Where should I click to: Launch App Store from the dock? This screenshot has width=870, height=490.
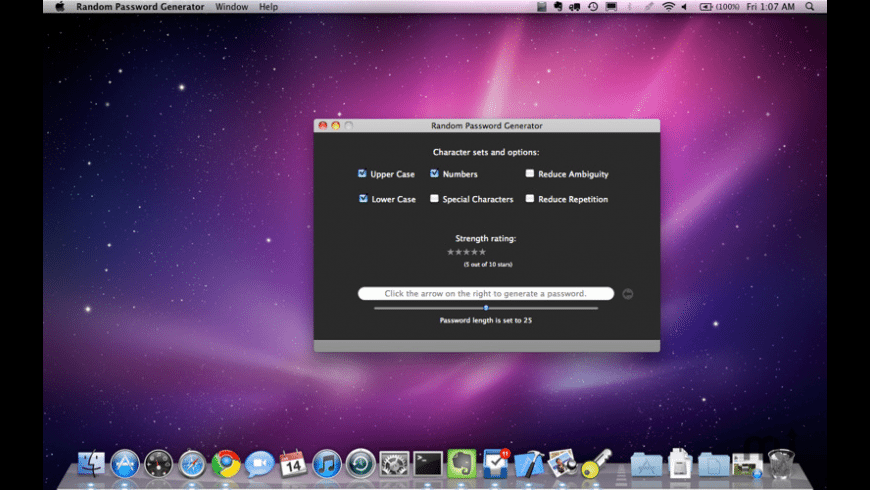(125, 463)
